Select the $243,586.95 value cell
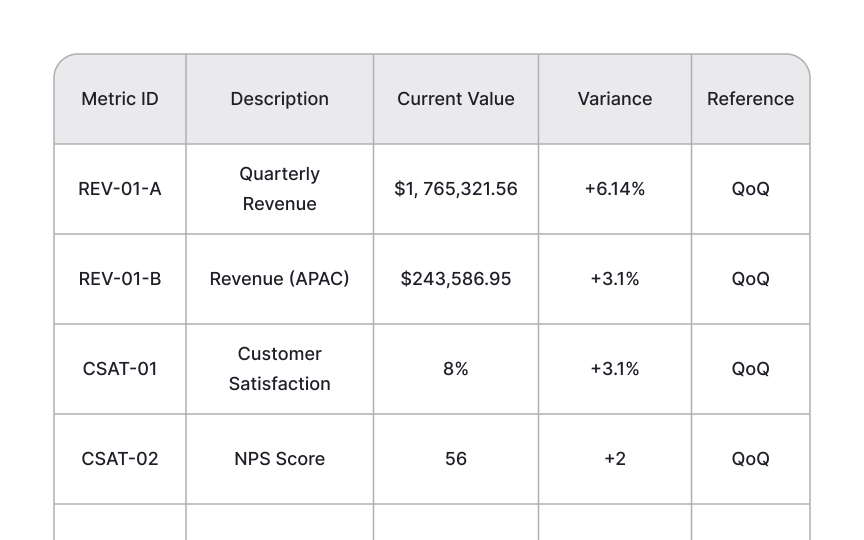The width and height of the screenshot is (864, 540). click(456, 279)
